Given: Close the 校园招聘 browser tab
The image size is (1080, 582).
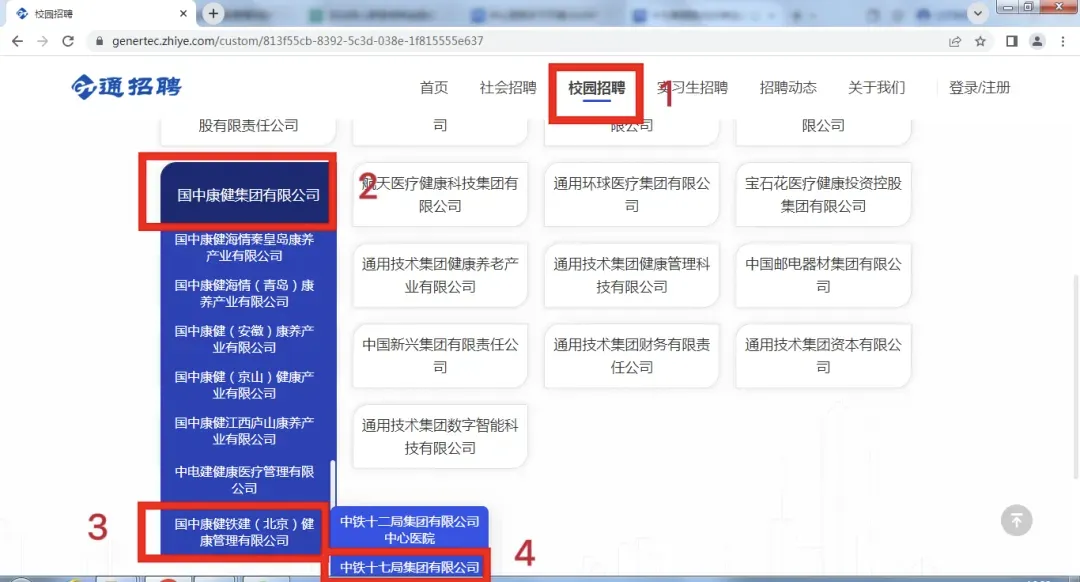Looking at the screenshot, I should pos(183,13).
